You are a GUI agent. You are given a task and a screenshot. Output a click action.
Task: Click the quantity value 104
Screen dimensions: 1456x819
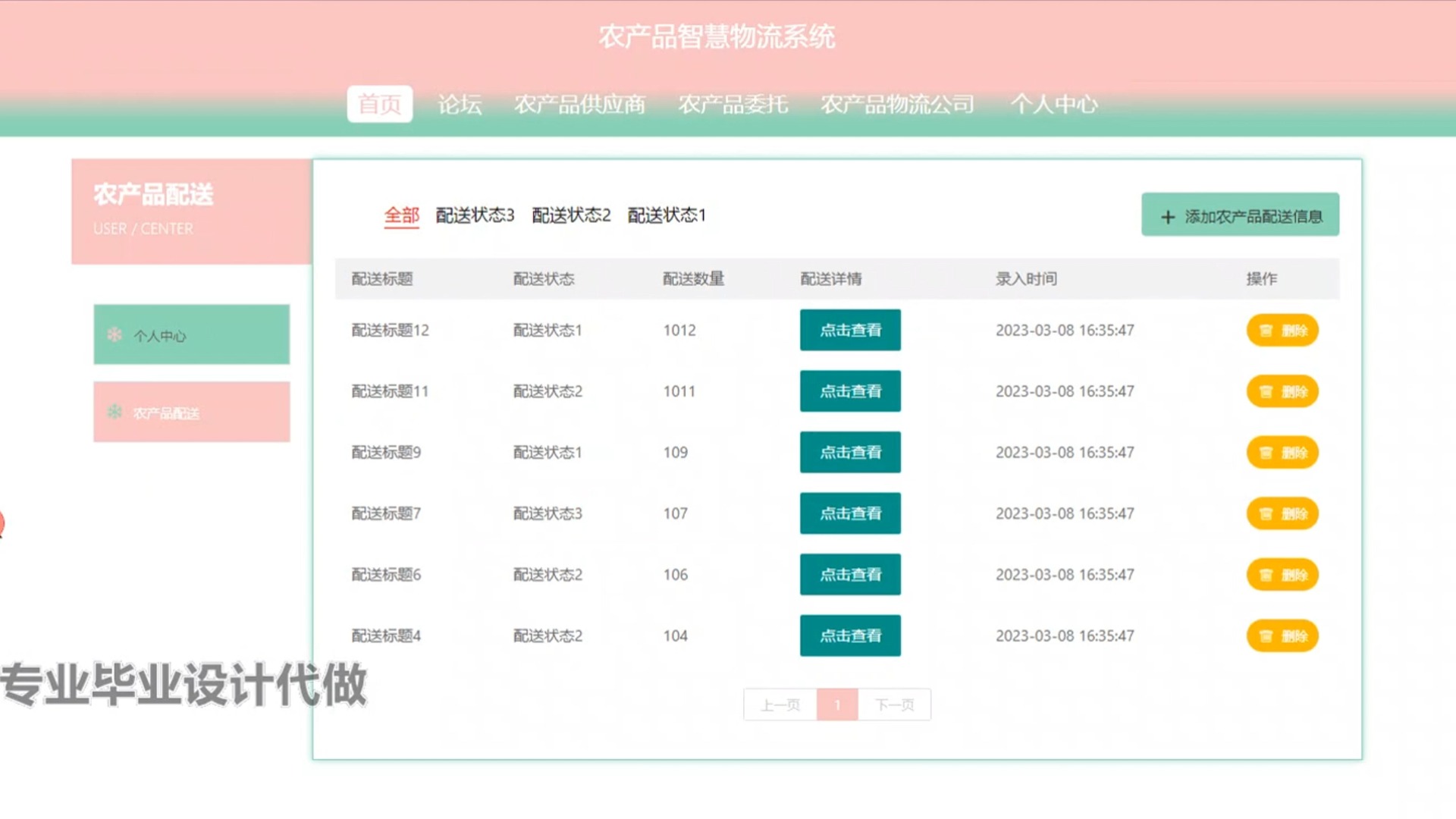point(675,635)
